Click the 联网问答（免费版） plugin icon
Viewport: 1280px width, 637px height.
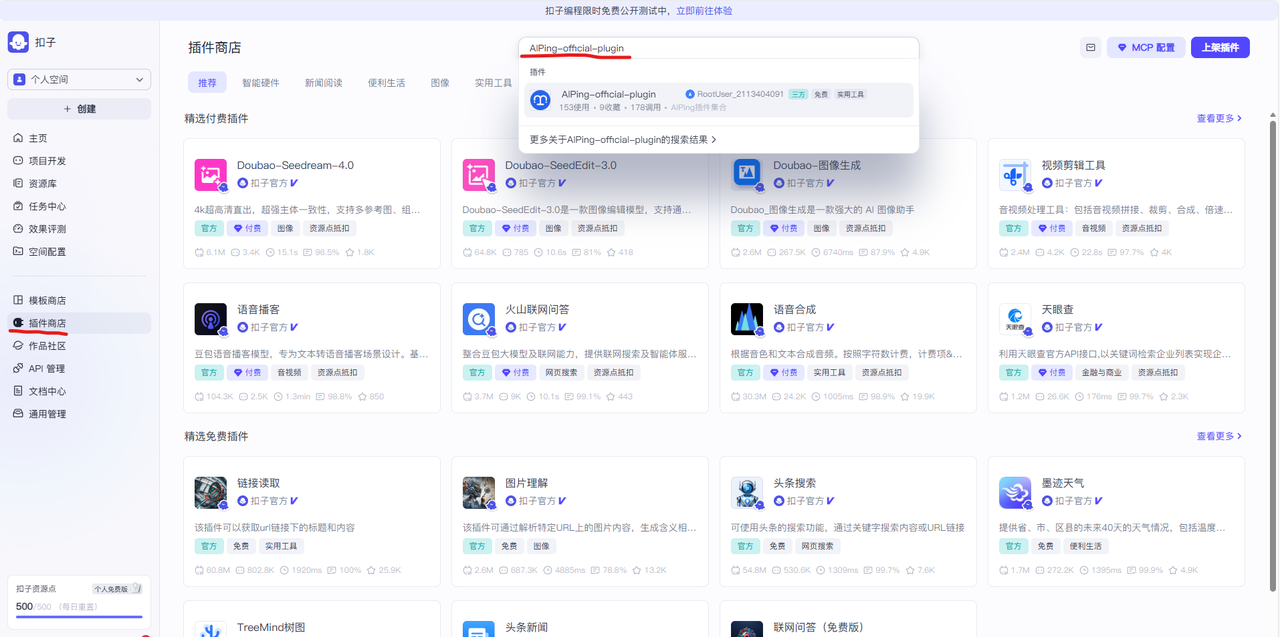747,629
